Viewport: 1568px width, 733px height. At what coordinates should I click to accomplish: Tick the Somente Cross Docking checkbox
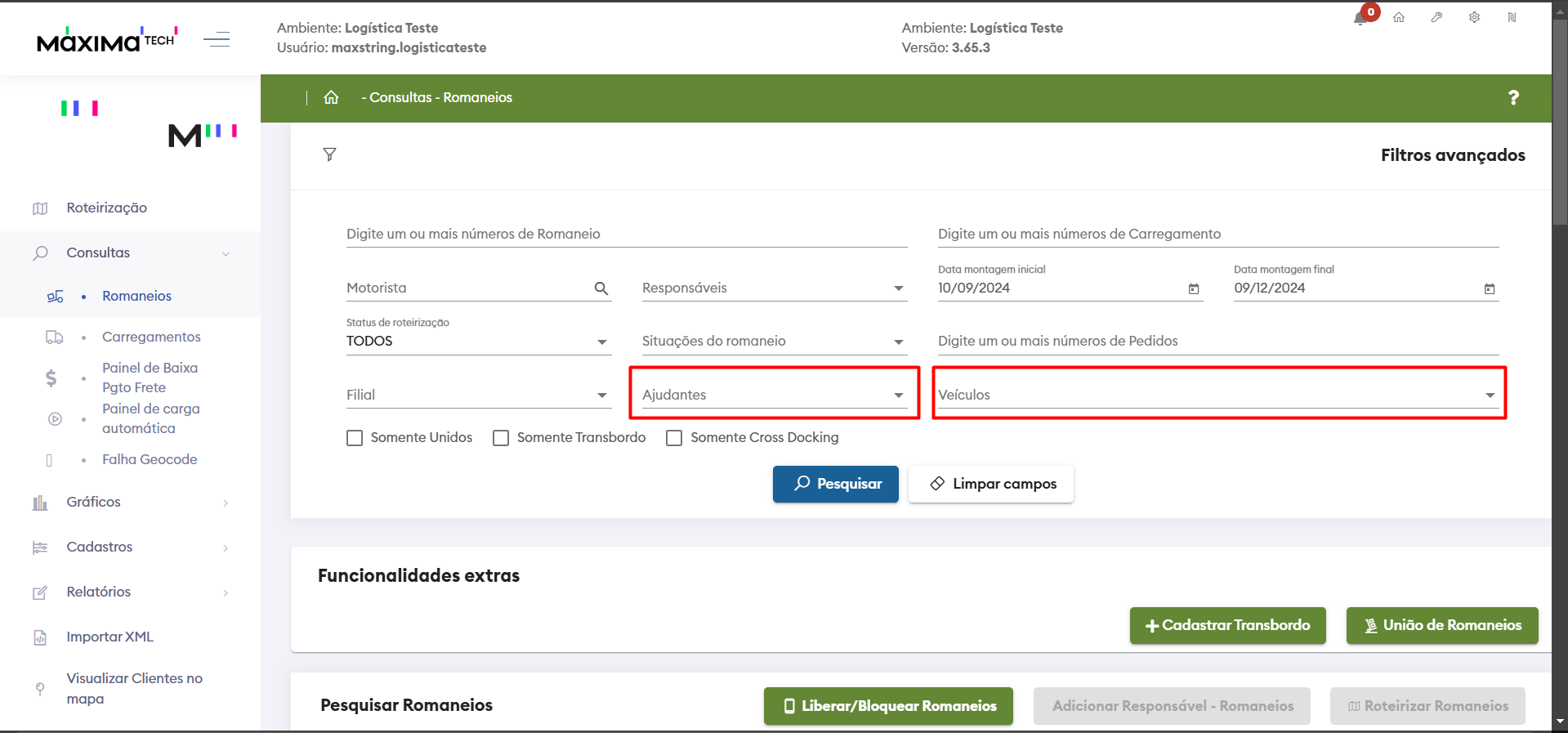click(x=674, y=438)
